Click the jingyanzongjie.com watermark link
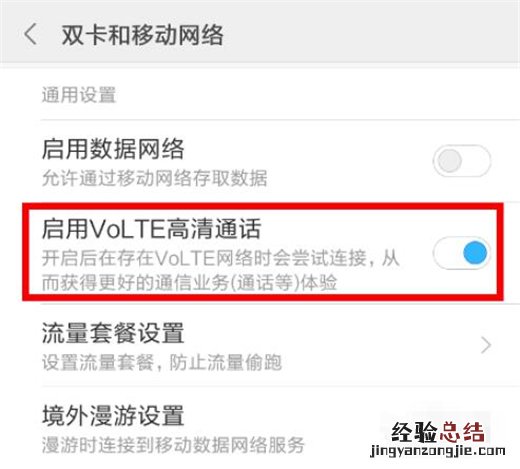Image resolution: width=520 pixels, height=469 pixels. coord(438,451)
